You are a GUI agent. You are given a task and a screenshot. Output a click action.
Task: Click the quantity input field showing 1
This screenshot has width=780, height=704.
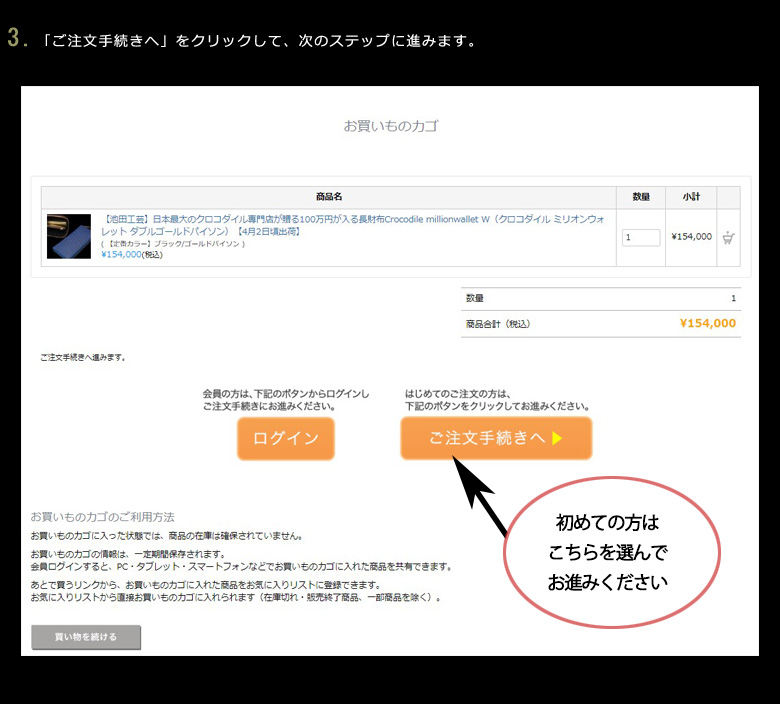pos(641,238)
